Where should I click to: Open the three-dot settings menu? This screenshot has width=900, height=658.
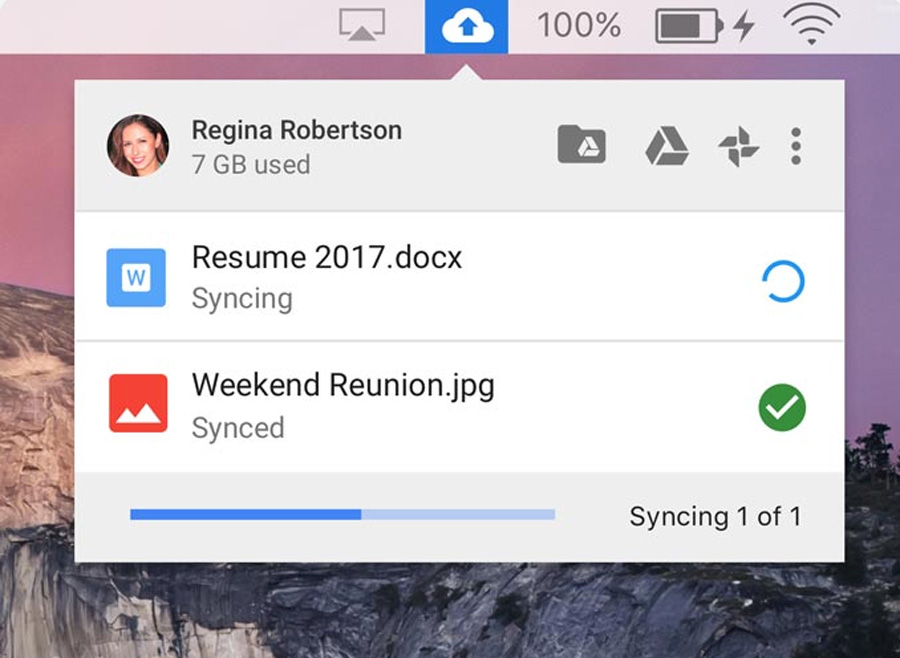796,146
